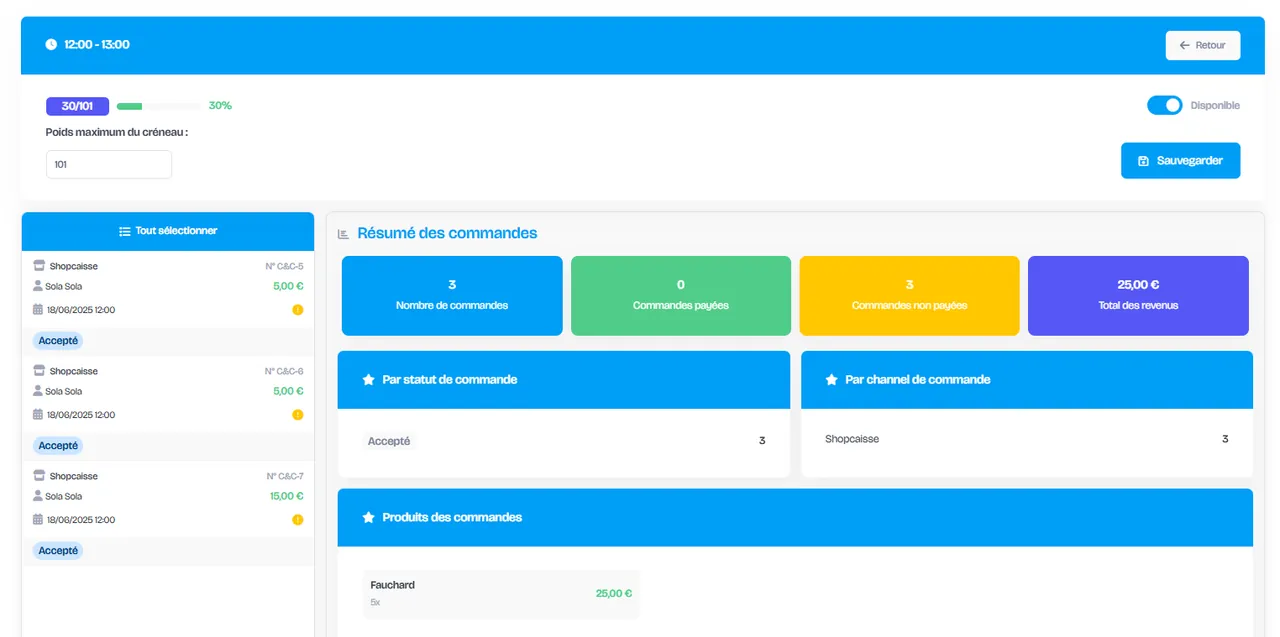
Task: Click the user icon on order C&C-6
Action: (38, 391)
